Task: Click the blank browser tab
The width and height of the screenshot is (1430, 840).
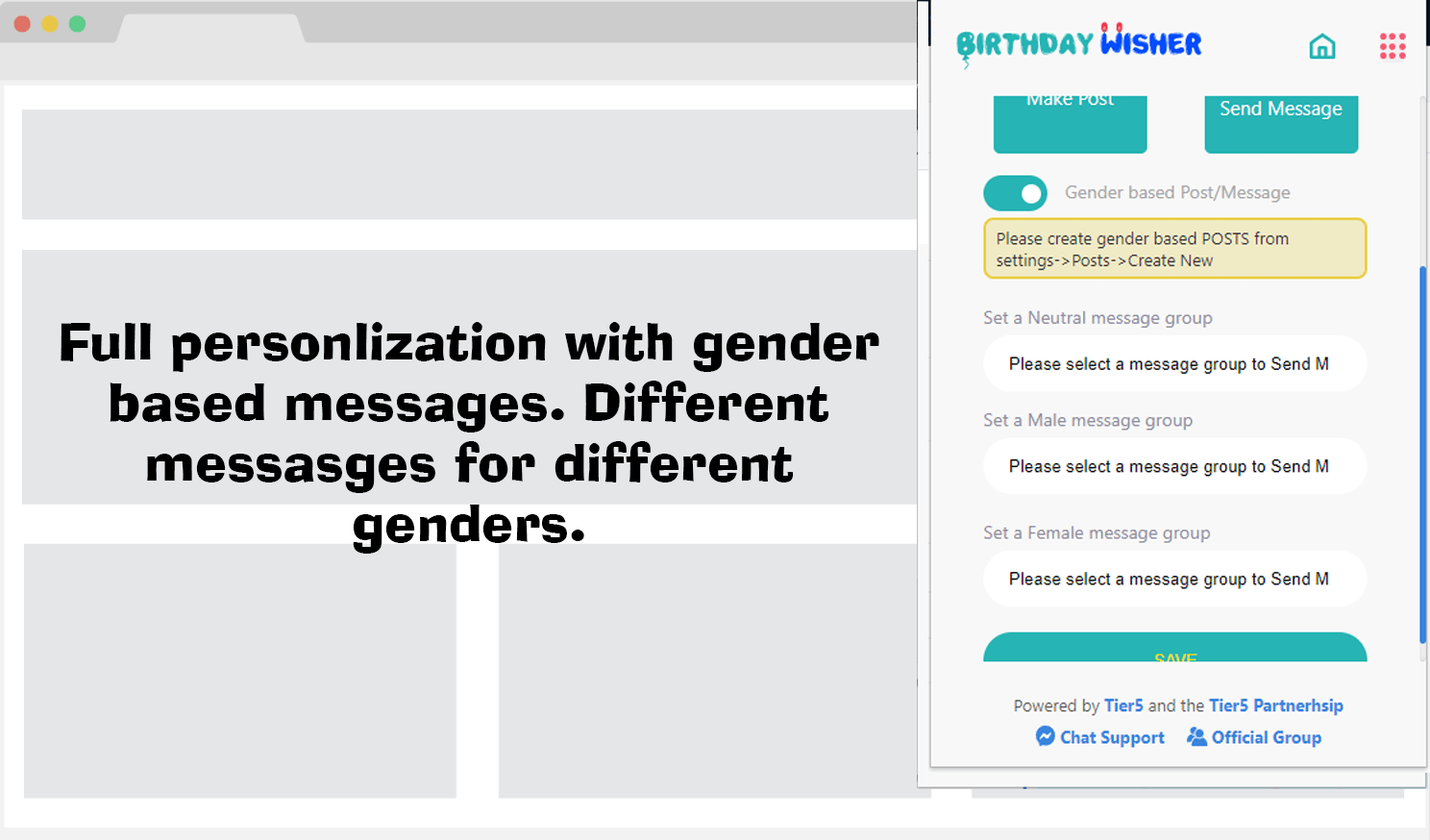Action: pos(210,28)
